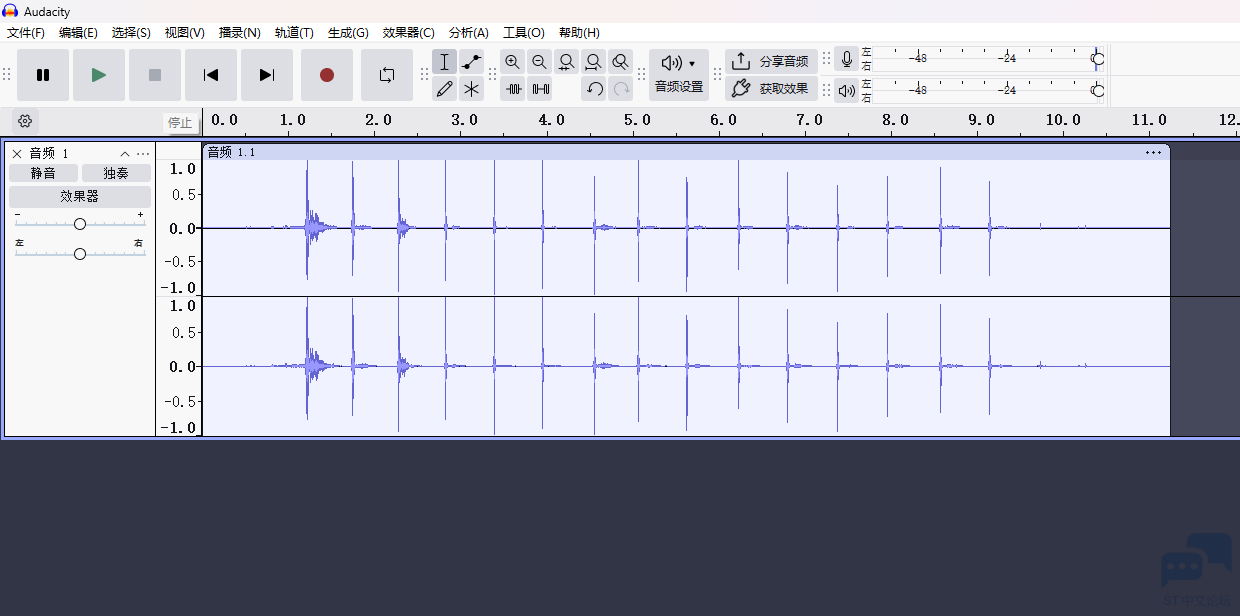Click the Audacity app logo in title bar
Image resolution: width=1240 pixels, height=616 pixels.
(11, 11)
